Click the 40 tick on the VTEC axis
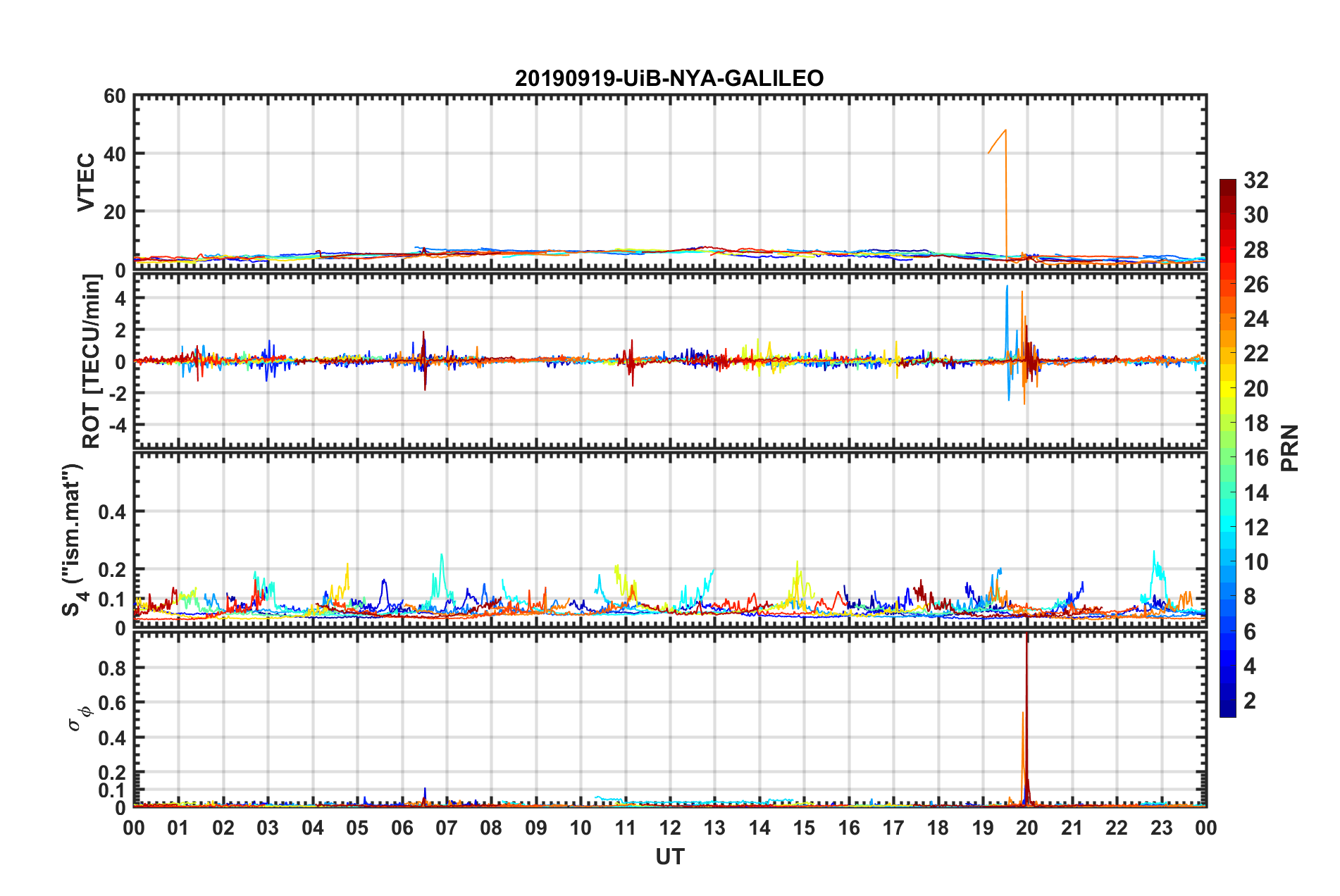 pos(115,154)
